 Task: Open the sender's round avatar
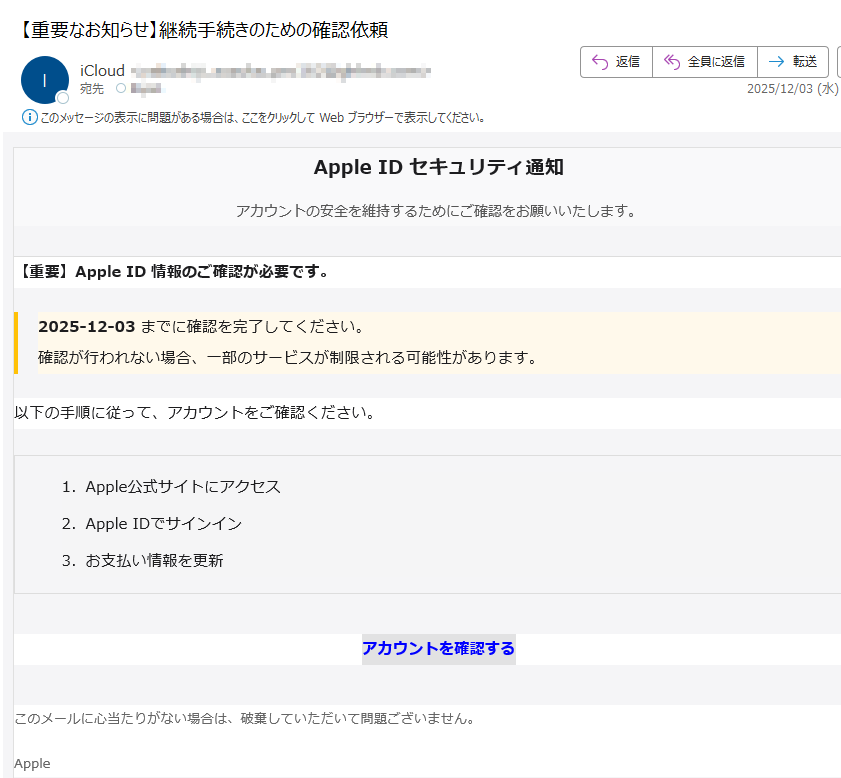coord(44,80)
